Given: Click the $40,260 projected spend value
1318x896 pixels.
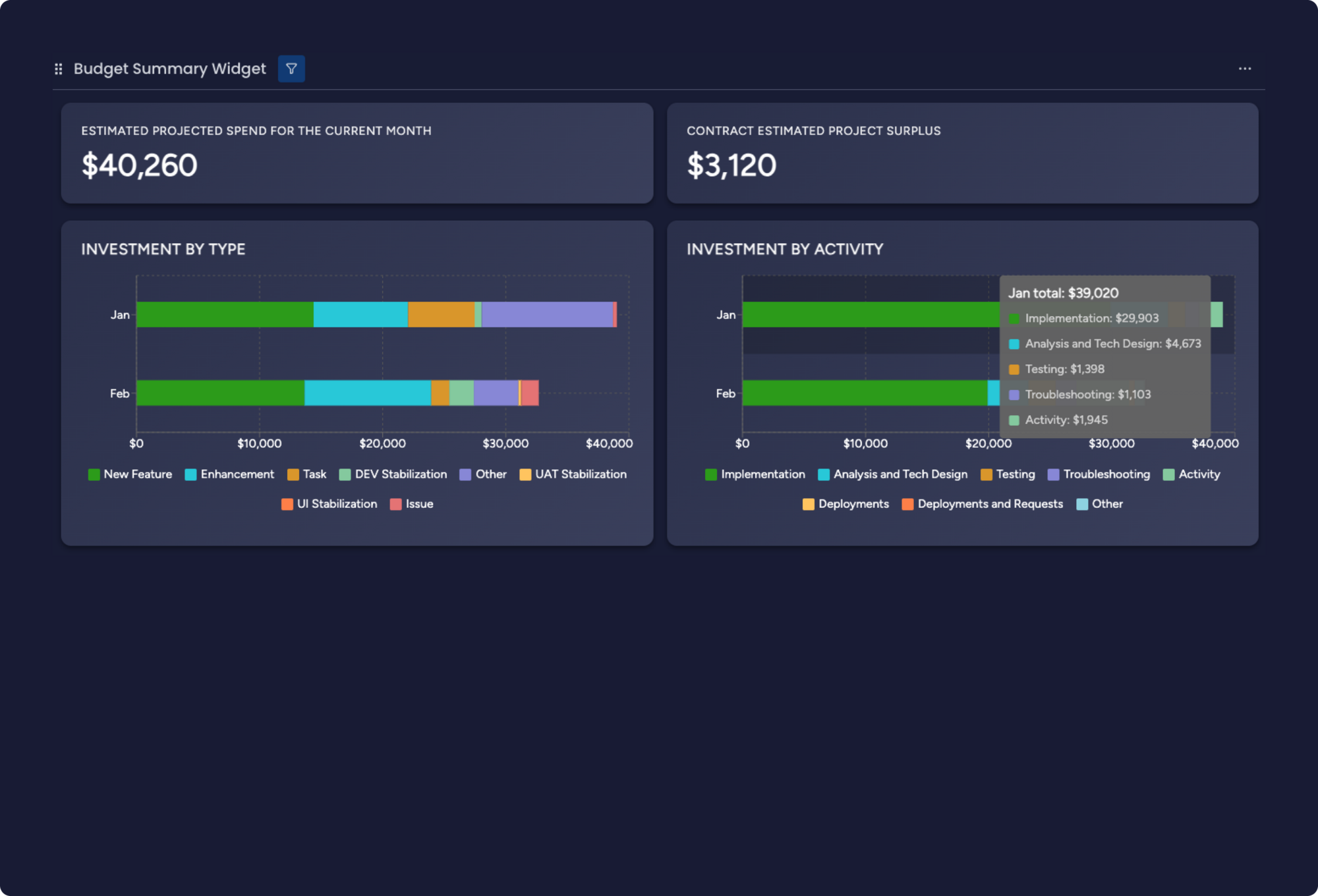Looking at the screenshot, I should tap(139, 165).
